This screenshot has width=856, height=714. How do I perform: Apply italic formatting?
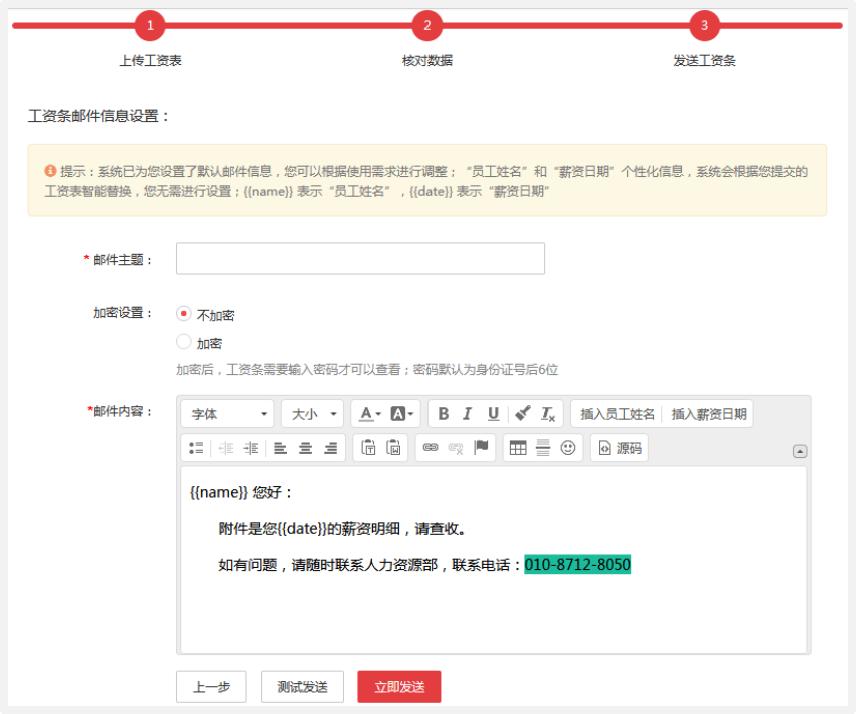tap(467, 414)
